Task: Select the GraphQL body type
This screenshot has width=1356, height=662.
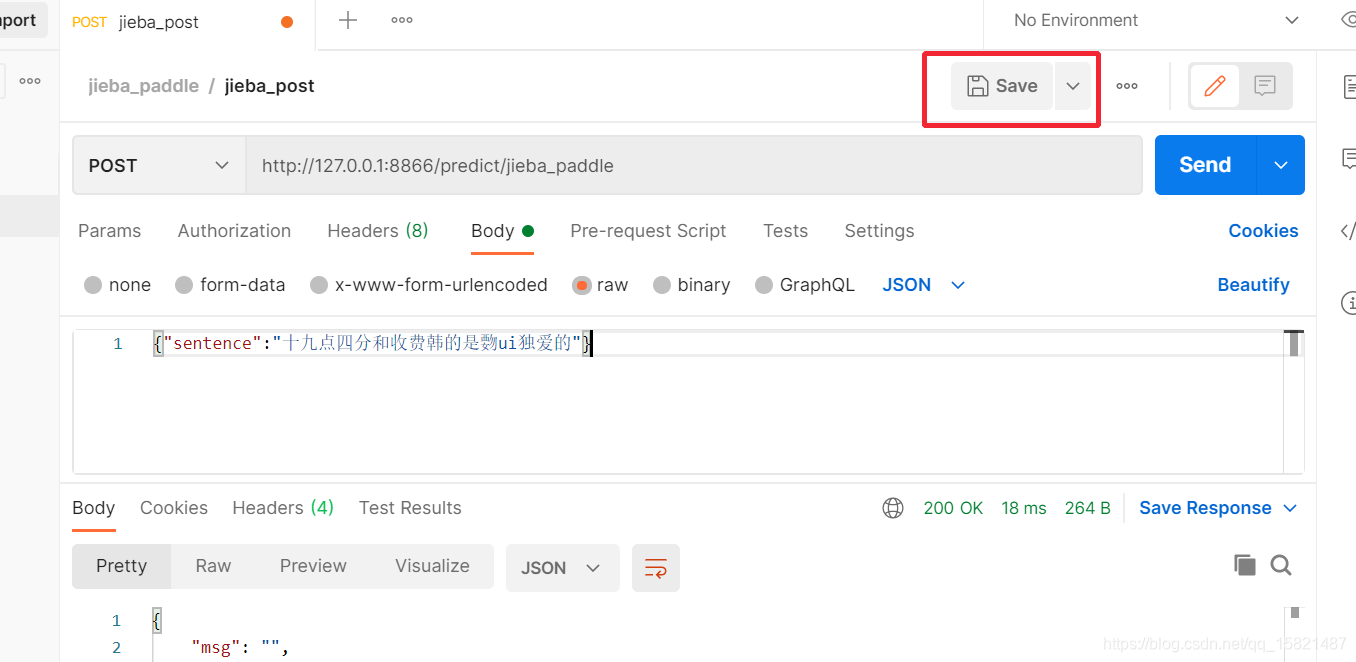Action: point(805,285)
